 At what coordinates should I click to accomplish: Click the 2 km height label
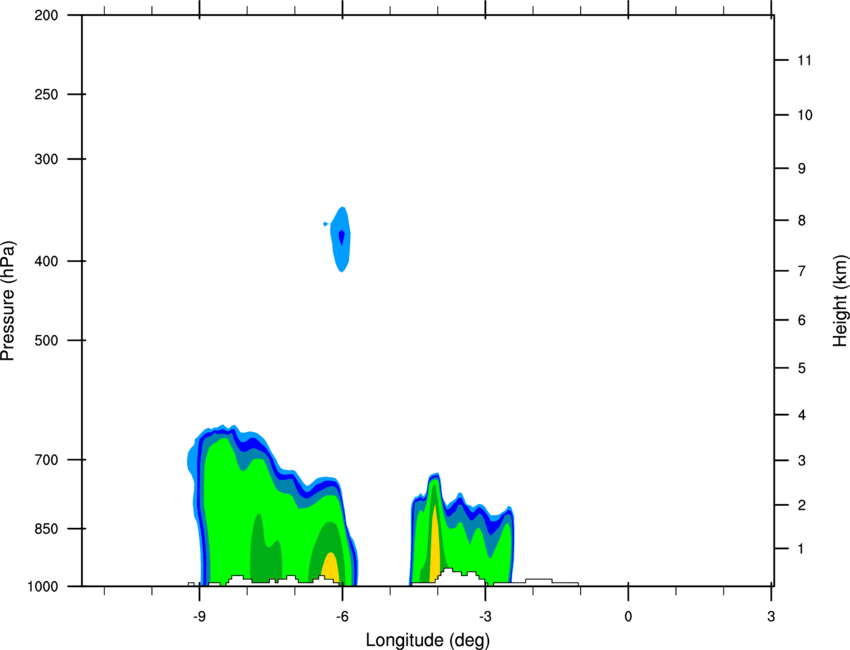pos(802,505)
